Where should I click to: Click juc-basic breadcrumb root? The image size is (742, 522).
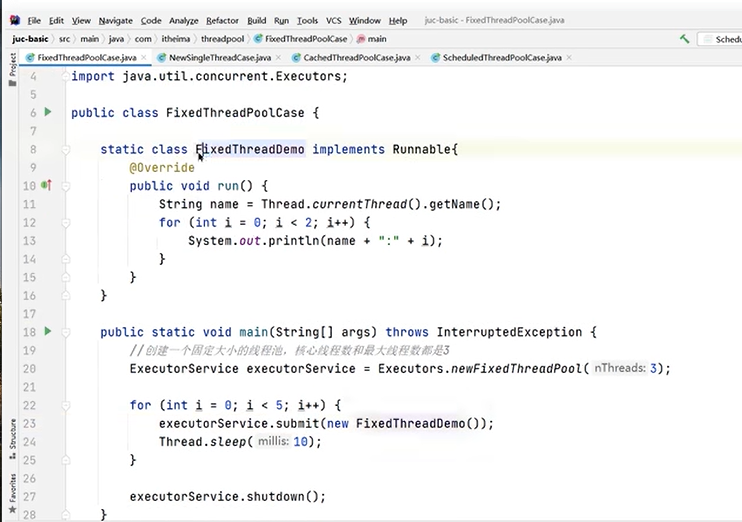coord(30,39)
